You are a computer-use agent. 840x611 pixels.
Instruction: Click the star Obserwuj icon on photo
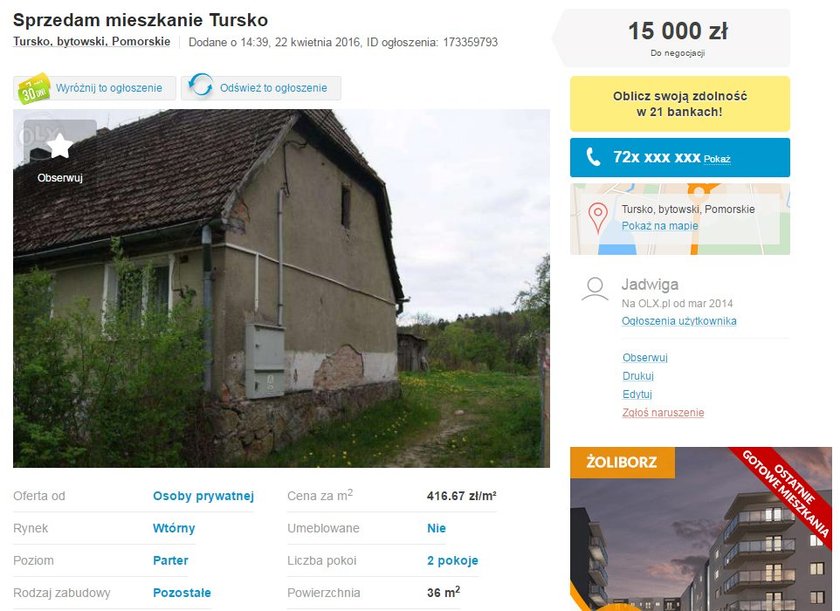pos(59,146)
